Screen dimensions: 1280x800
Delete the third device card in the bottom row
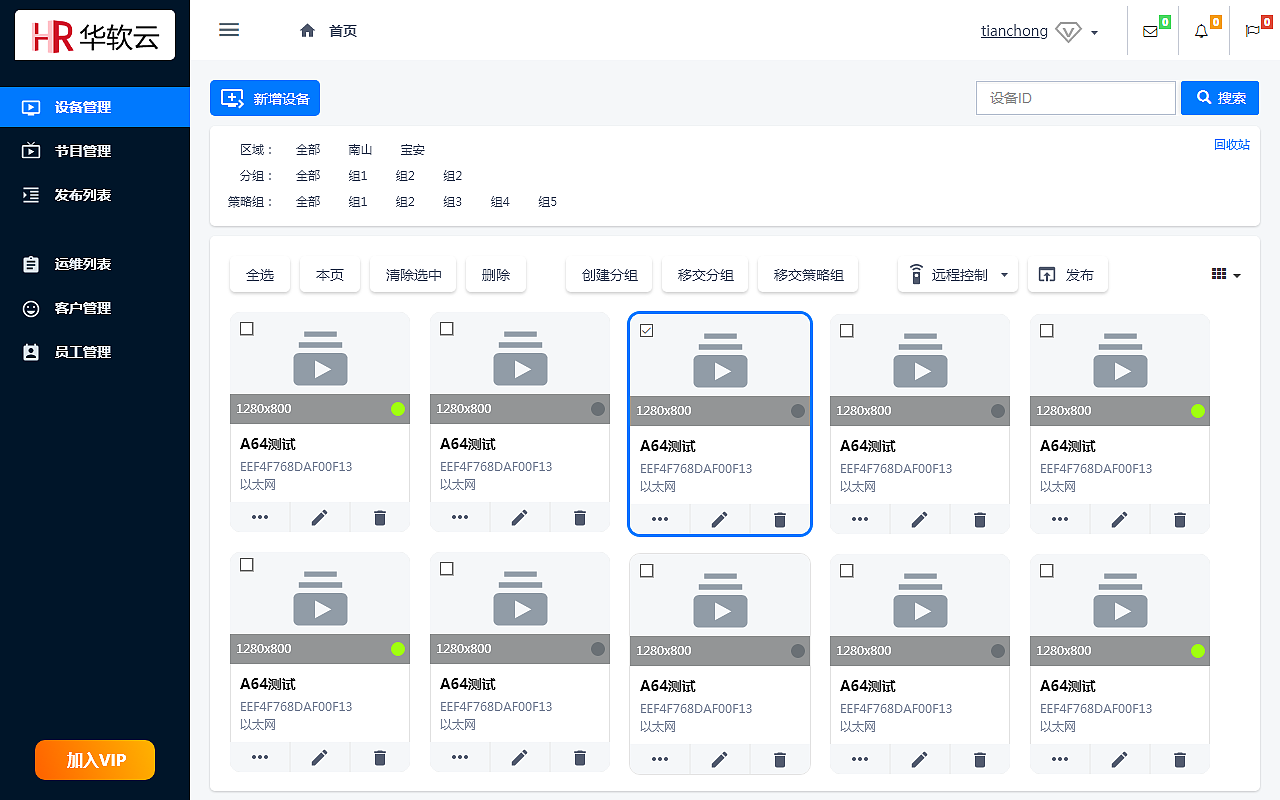[x=780, y=759]
